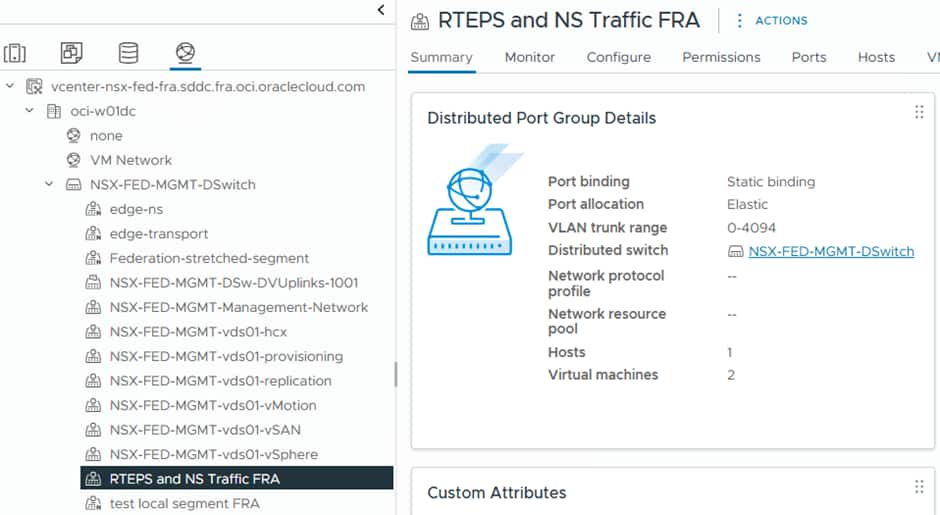Click the edge-transport port group icon
Viewport: 940px width, 515px height.
coord(93,234)
